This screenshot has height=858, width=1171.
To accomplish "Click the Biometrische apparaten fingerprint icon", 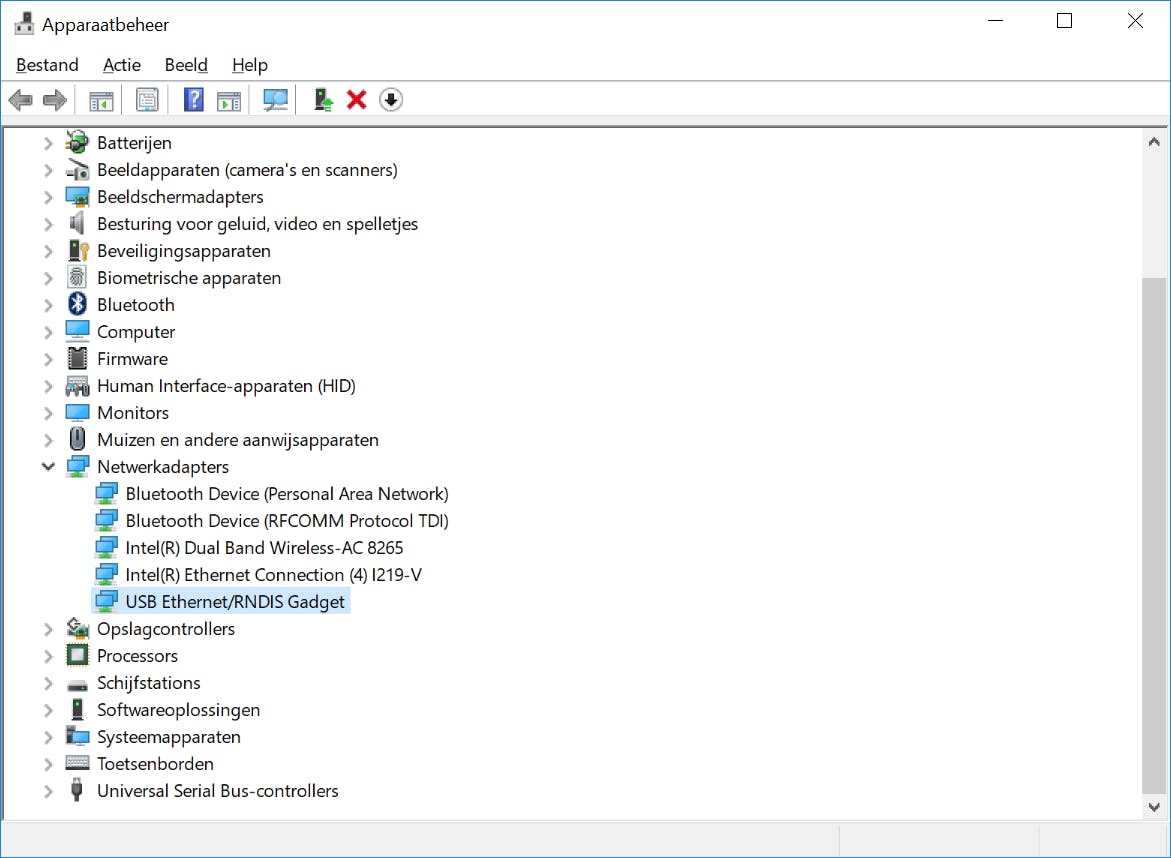I will click(x=76, y=277).
